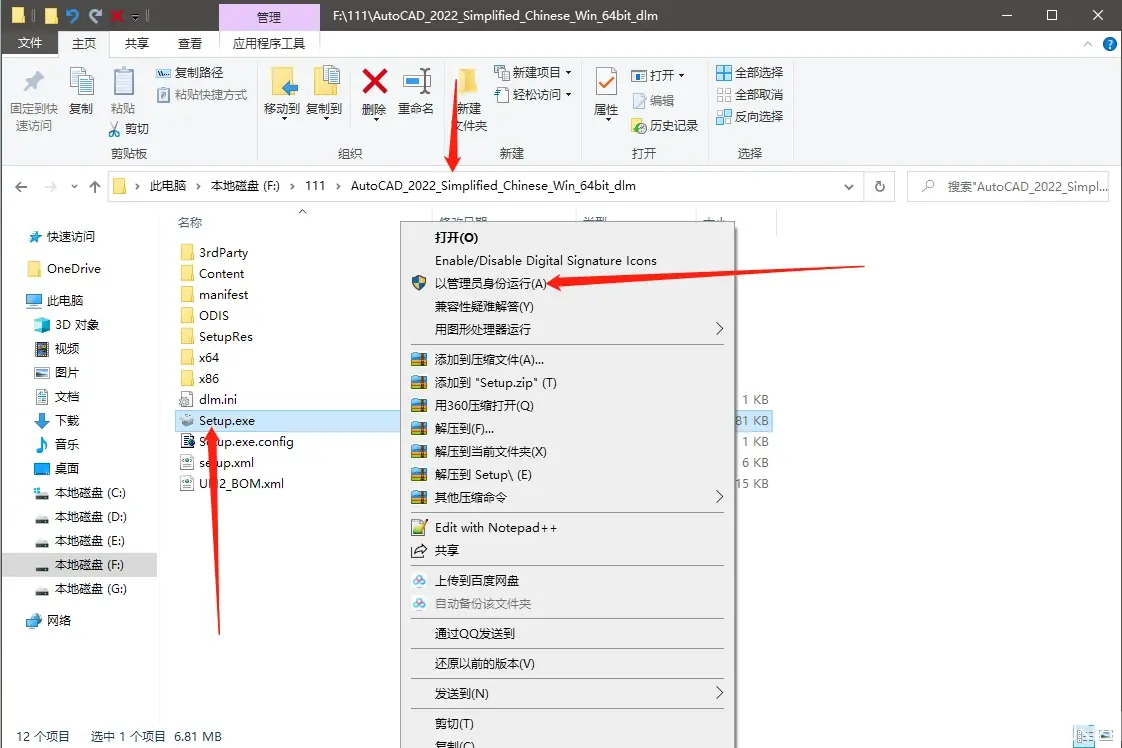
Task: Choose 打开(O) at the top of the context menu
Action: click(567, 238)
